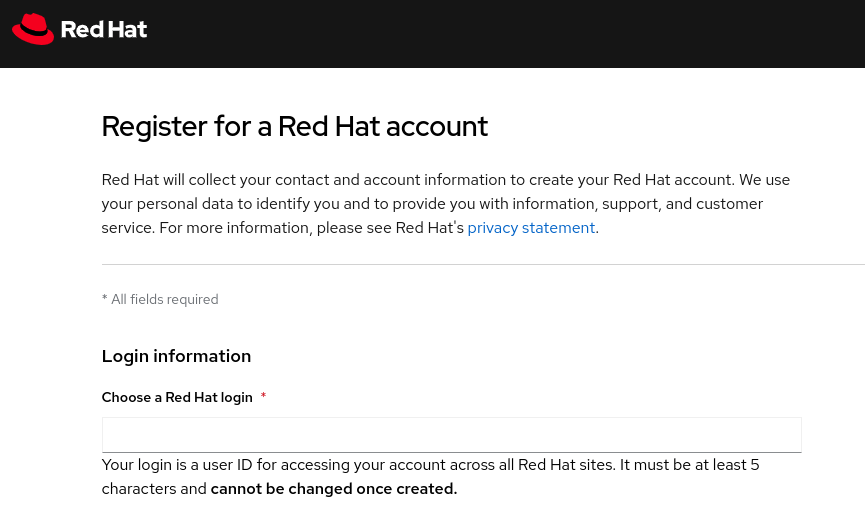Screen dimensions: 865x517
Task: Click the empty area of black header bar
Action: (x=500, y=33)
